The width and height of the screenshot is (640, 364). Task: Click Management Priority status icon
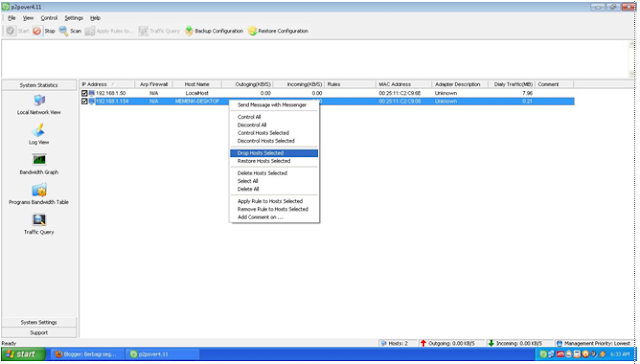click(x=560, y=344)
